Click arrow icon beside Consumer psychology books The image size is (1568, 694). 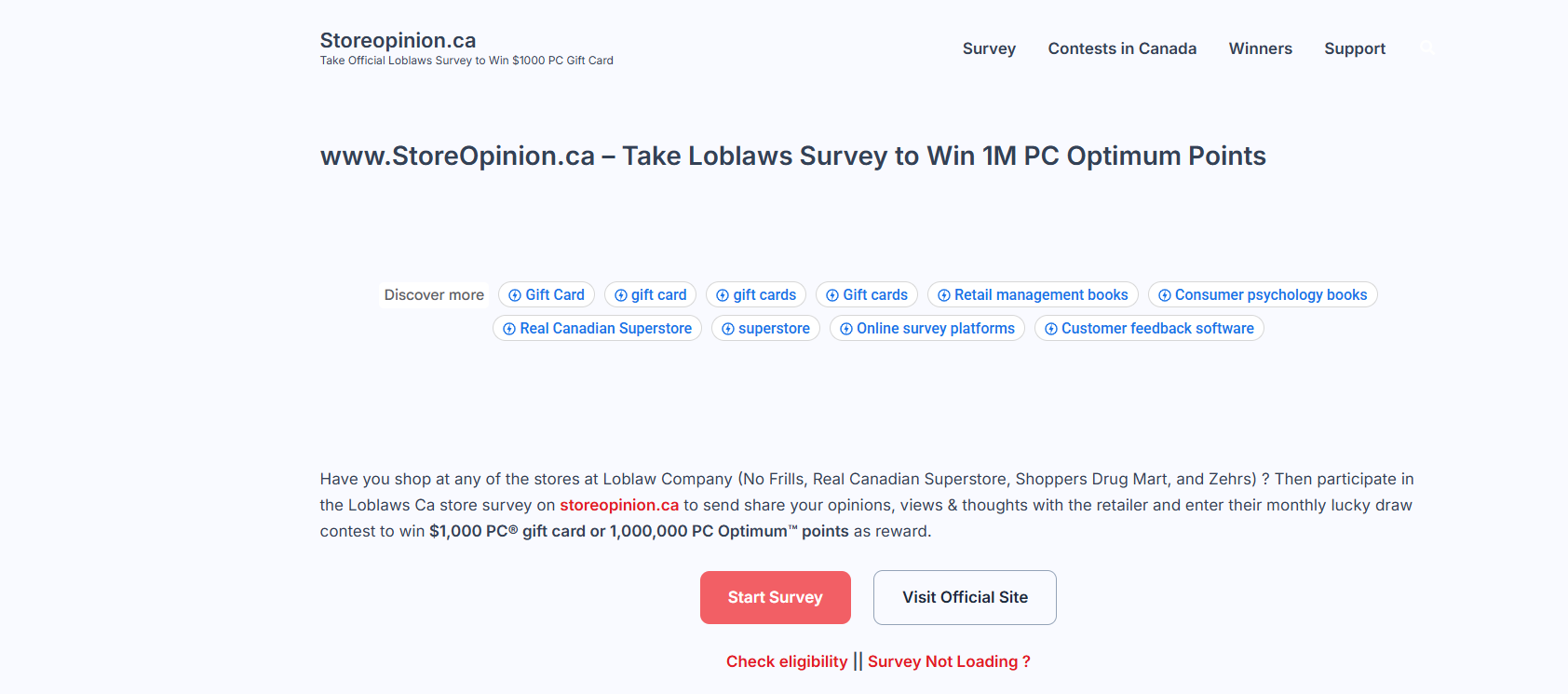click(1165, 295)
